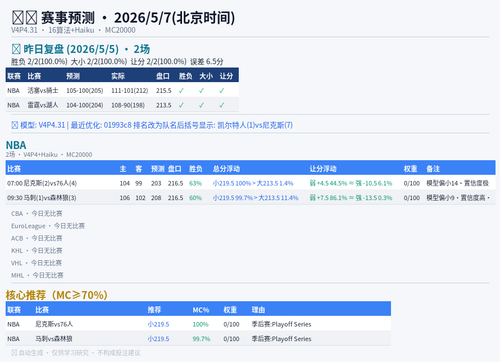500x362 pixels.
Task: Click the MC% column header
Action: [201, 310]
